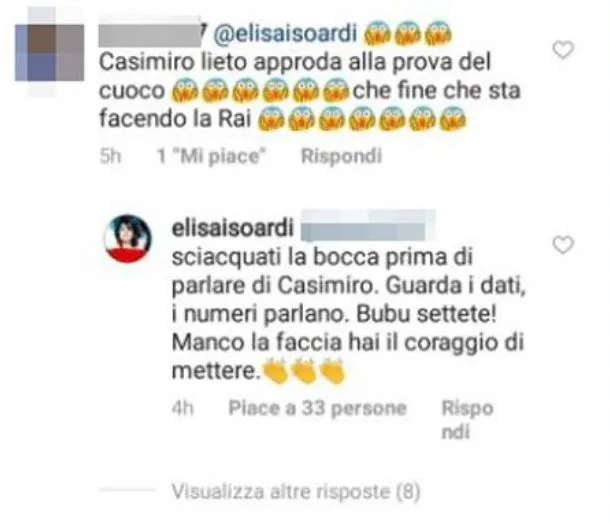Click the 5h timestamp of first comment
This screenshot has width=610, height=524.
coord(110,156)
